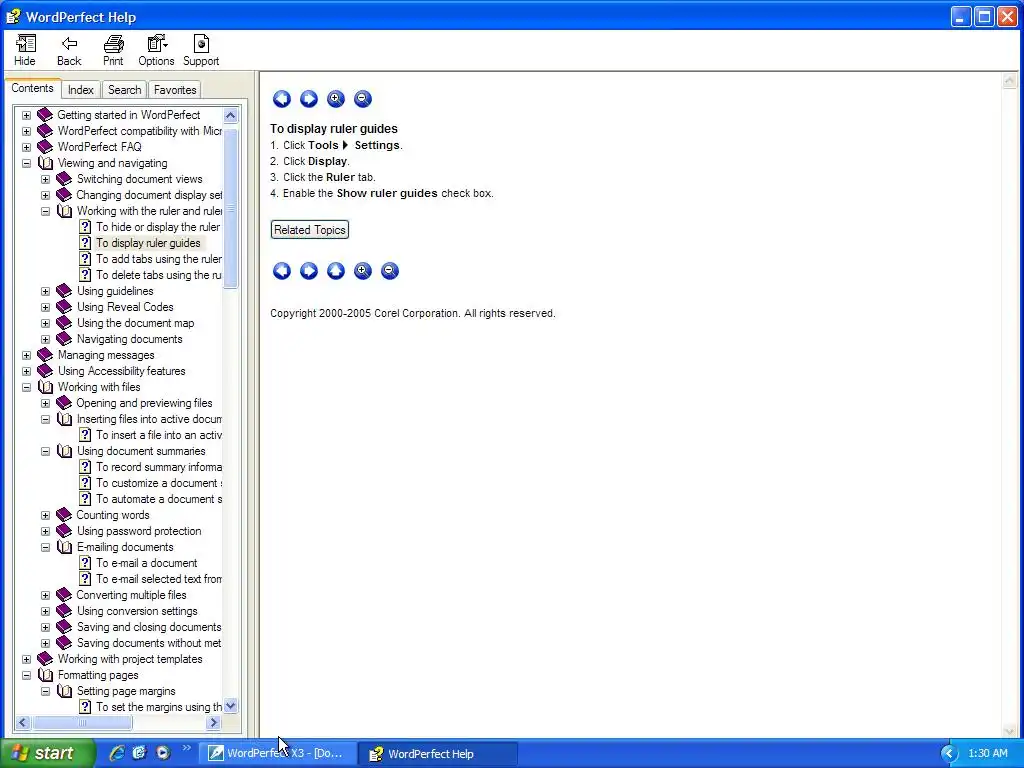The width and height of the screenshot is (1024, 768).
Task: Select Converting multiple files topic
Action: tap(131, 595)
